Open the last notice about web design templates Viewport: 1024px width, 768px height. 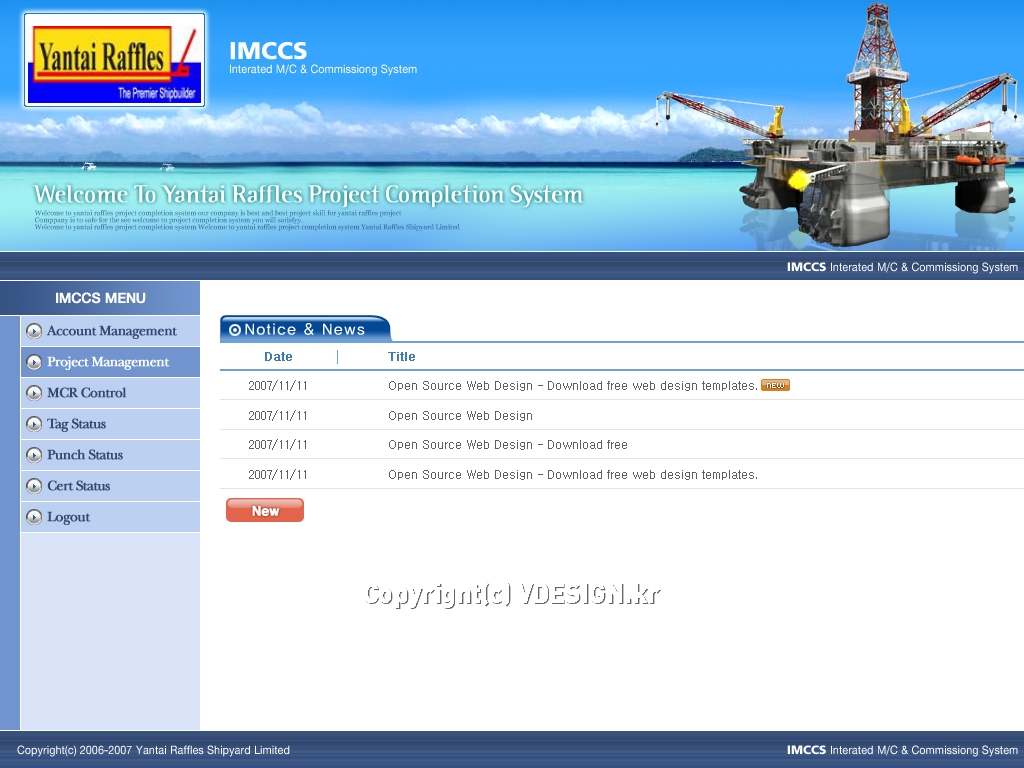tap(573, 475)
